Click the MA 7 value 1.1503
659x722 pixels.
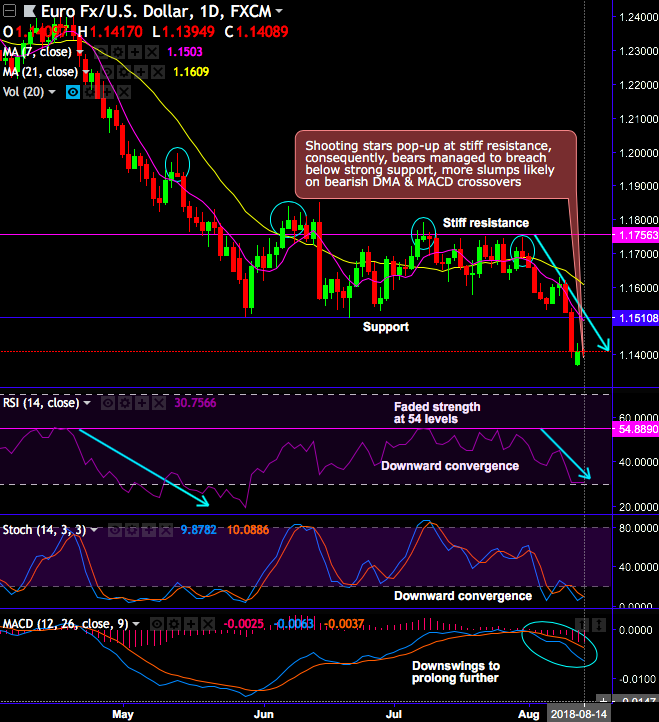(x=185, y=52)
